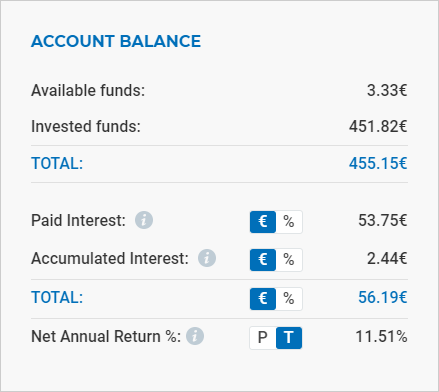Click the ACCOUNT BALANCE heading
Viewport: 439px width, 392px height.
(116, 41)
